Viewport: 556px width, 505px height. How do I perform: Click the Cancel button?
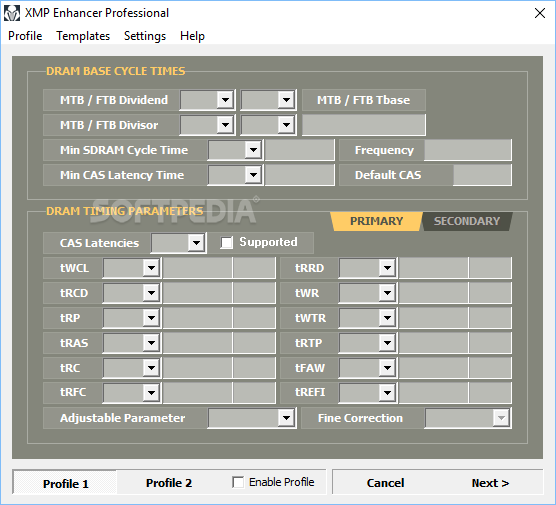[x=385, y=483]
